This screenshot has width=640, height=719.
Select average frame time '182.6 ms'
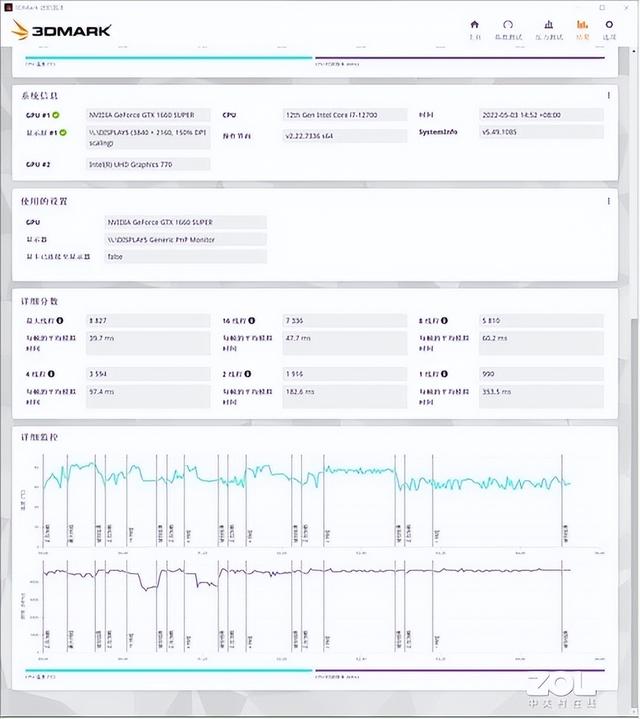pos(345,397)
